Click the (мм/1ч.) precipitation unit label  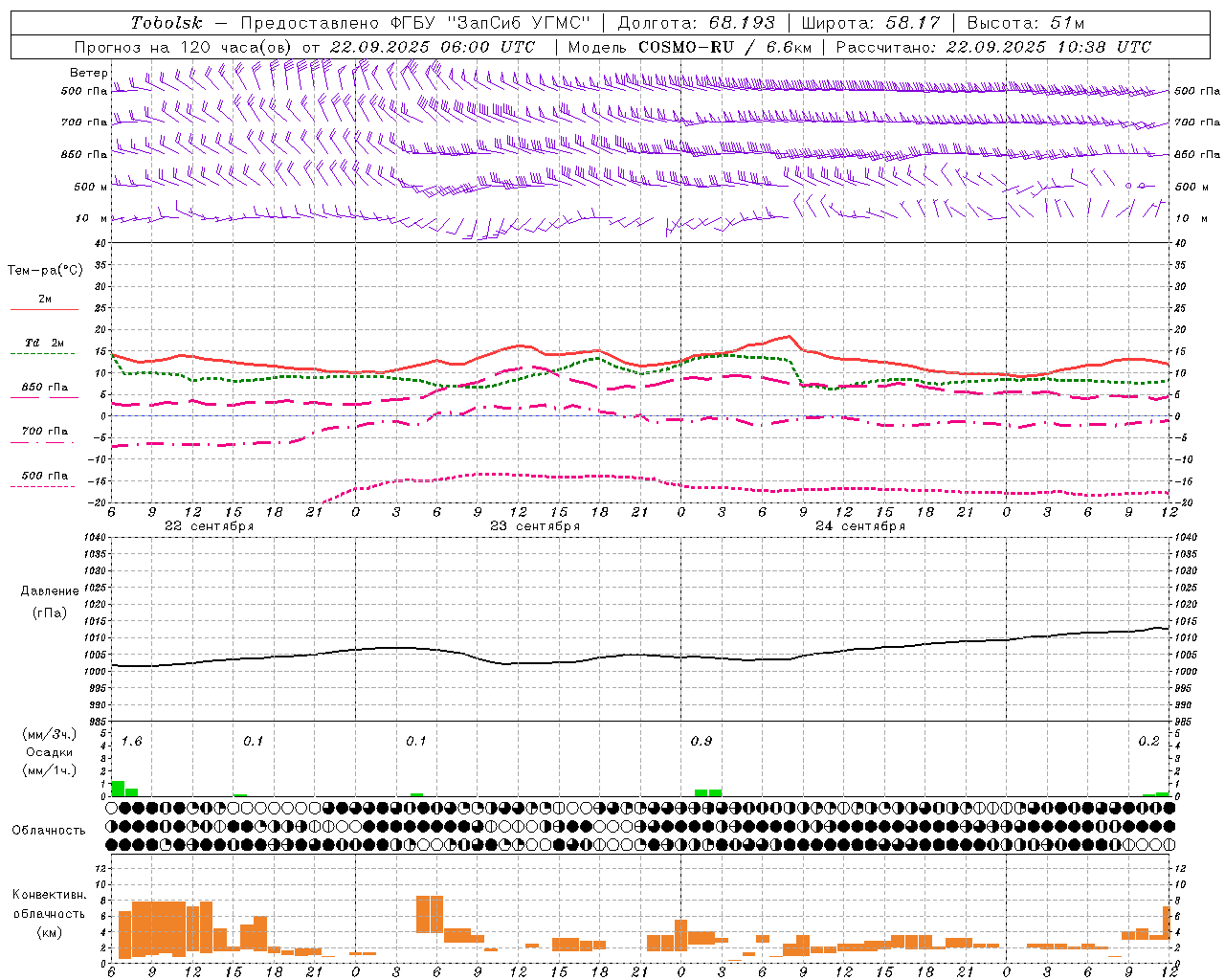click(x=50, y=770)
